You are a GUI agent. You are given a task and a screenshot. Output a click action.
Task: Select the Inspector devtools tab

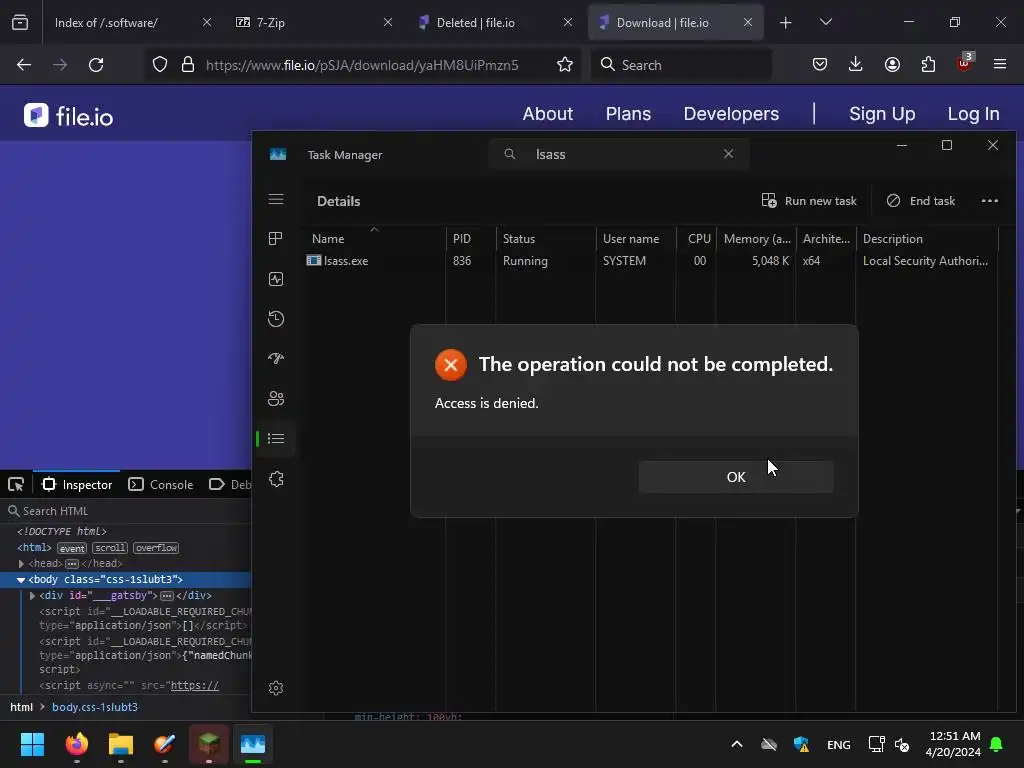point(77,485)
